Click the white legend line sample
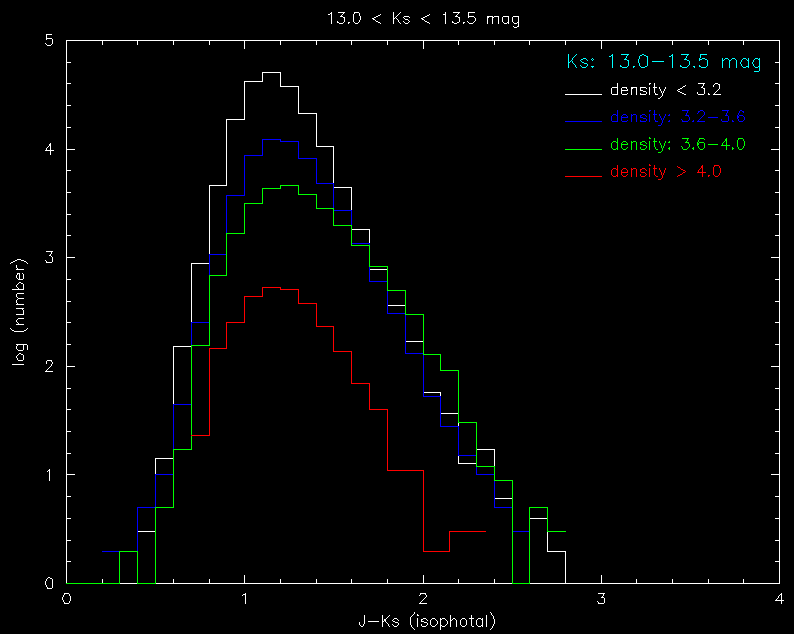This screenshot has height=634, width=794. [x=584, y=94]
